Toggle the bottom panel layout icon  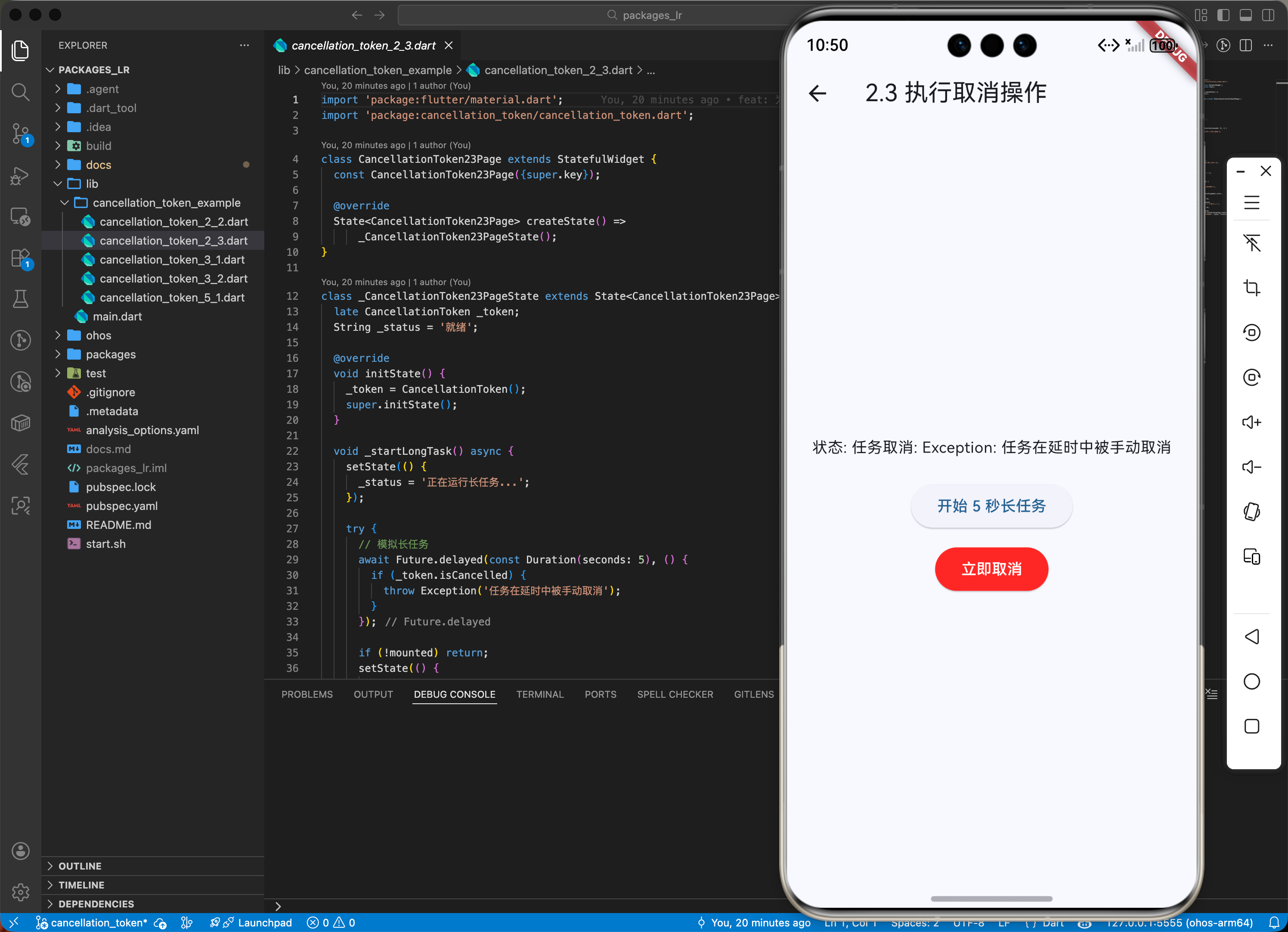pyautogui.click(x=1246, y=16)
